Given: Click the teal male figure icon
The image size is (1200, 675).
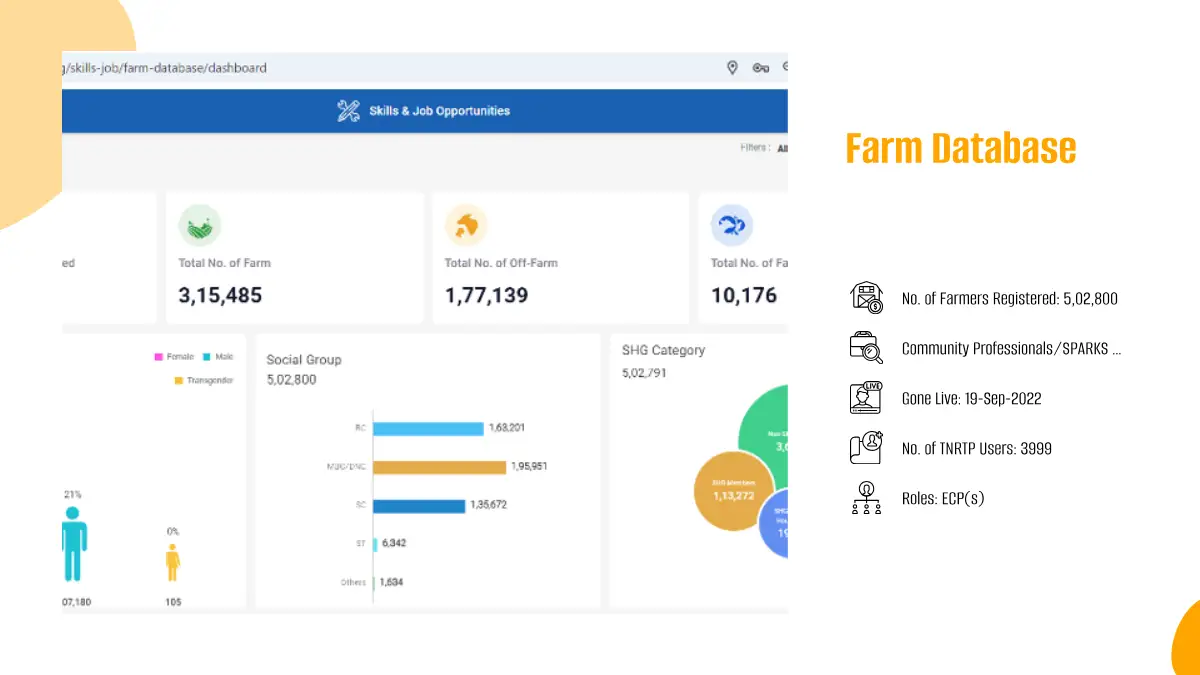Looking at the screenshot, I should [x=73, y=544].
